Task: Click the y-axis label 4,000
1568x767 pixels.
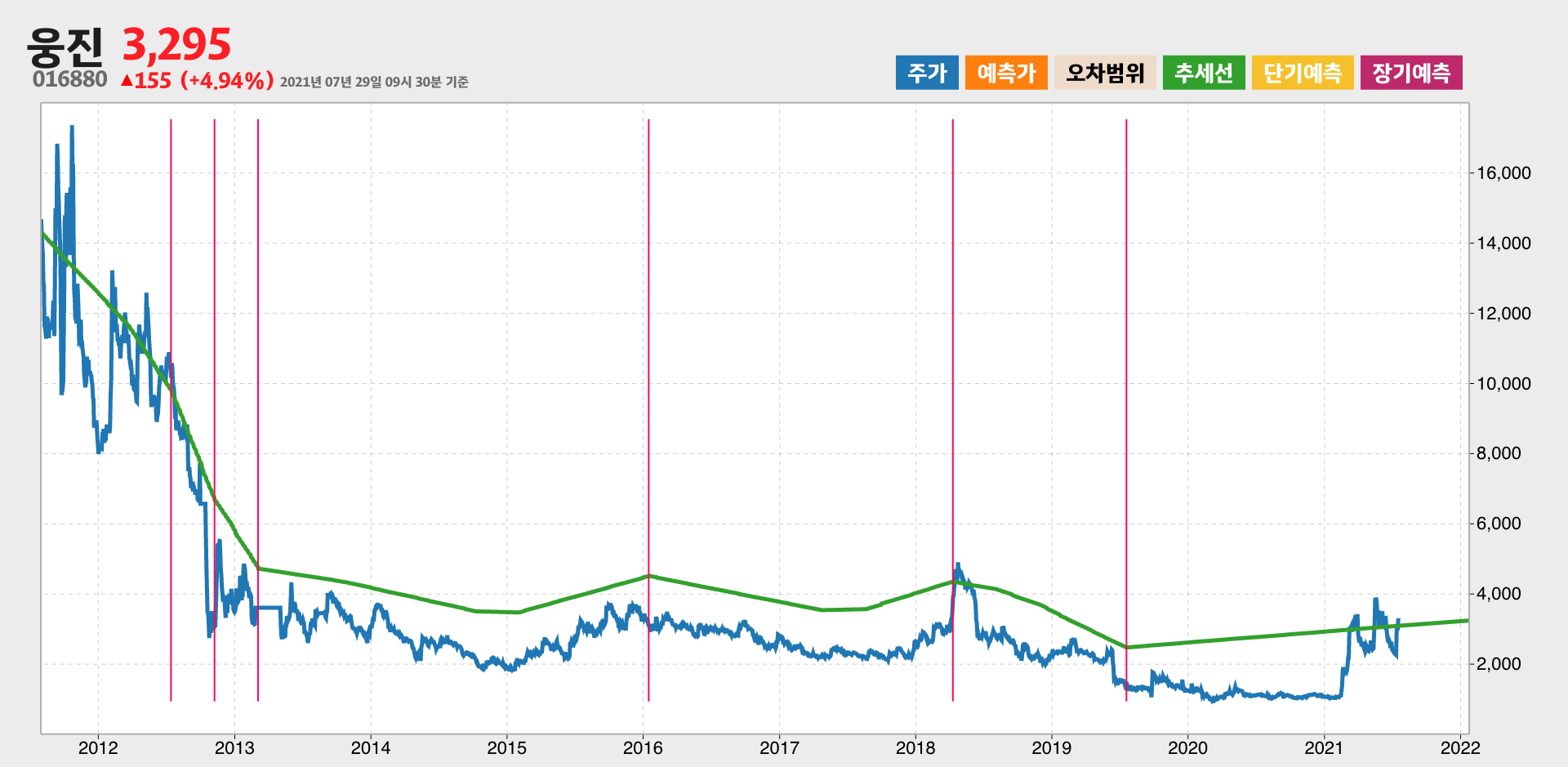Action: (x=1499, y=594)
